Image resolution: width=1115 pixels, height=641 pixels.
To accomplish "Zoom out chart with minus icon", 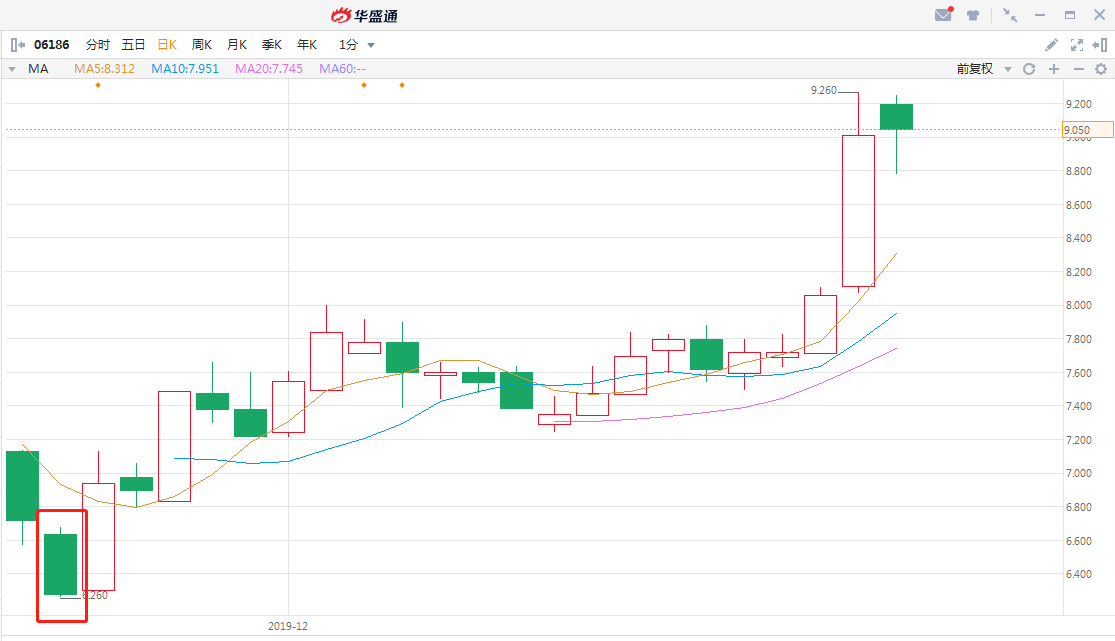I will pyautogui.click(x=1078, y=69).
